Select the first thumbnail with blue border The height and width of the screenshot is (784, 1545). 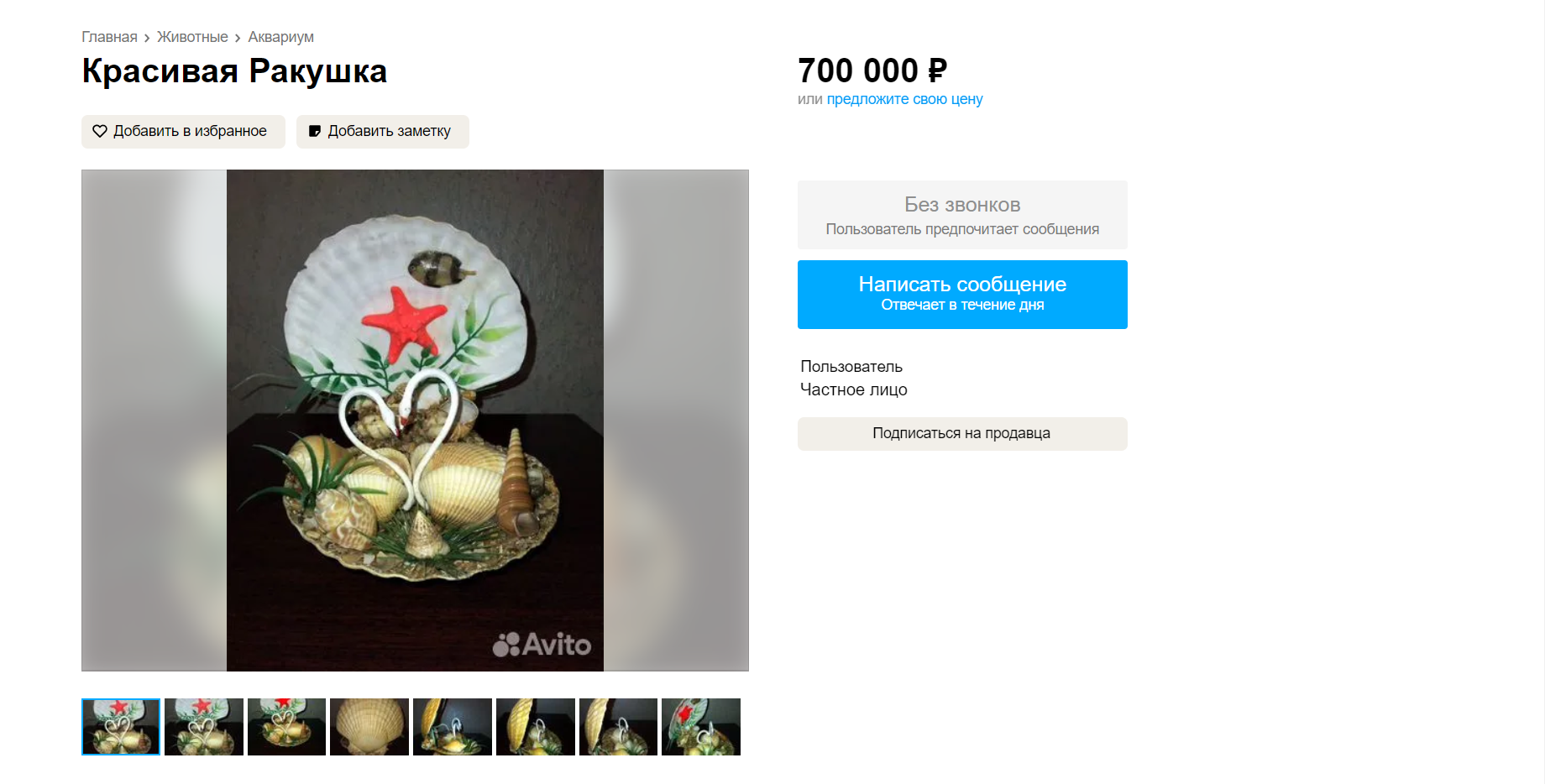point(121,727)
